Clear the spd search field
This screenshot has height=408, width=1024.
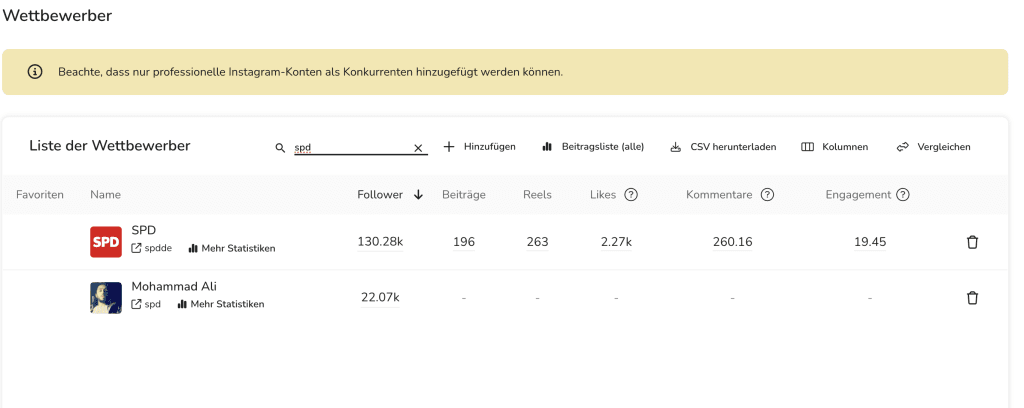(x=418, y=147)
